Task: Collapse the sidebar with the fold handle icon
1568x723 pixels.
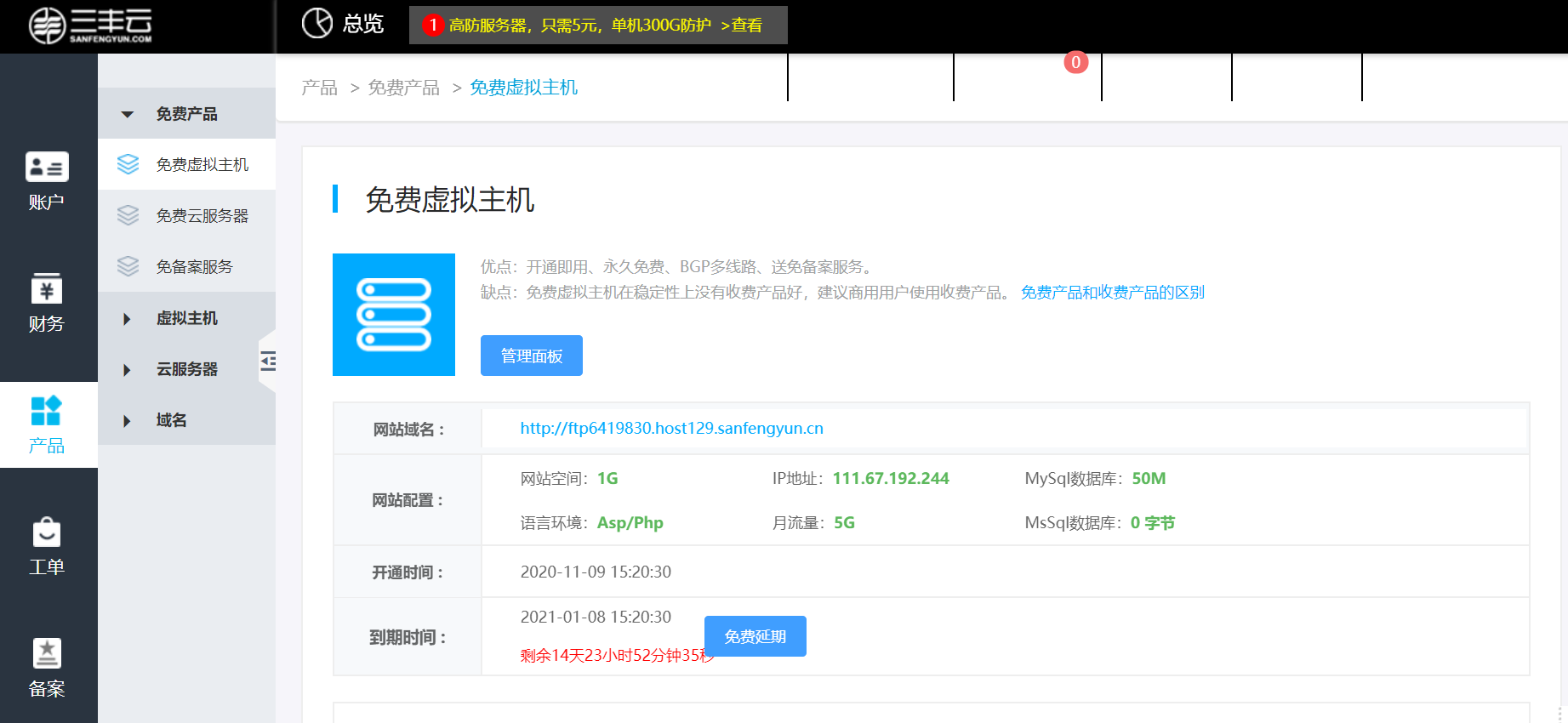Action: point(268,361)
